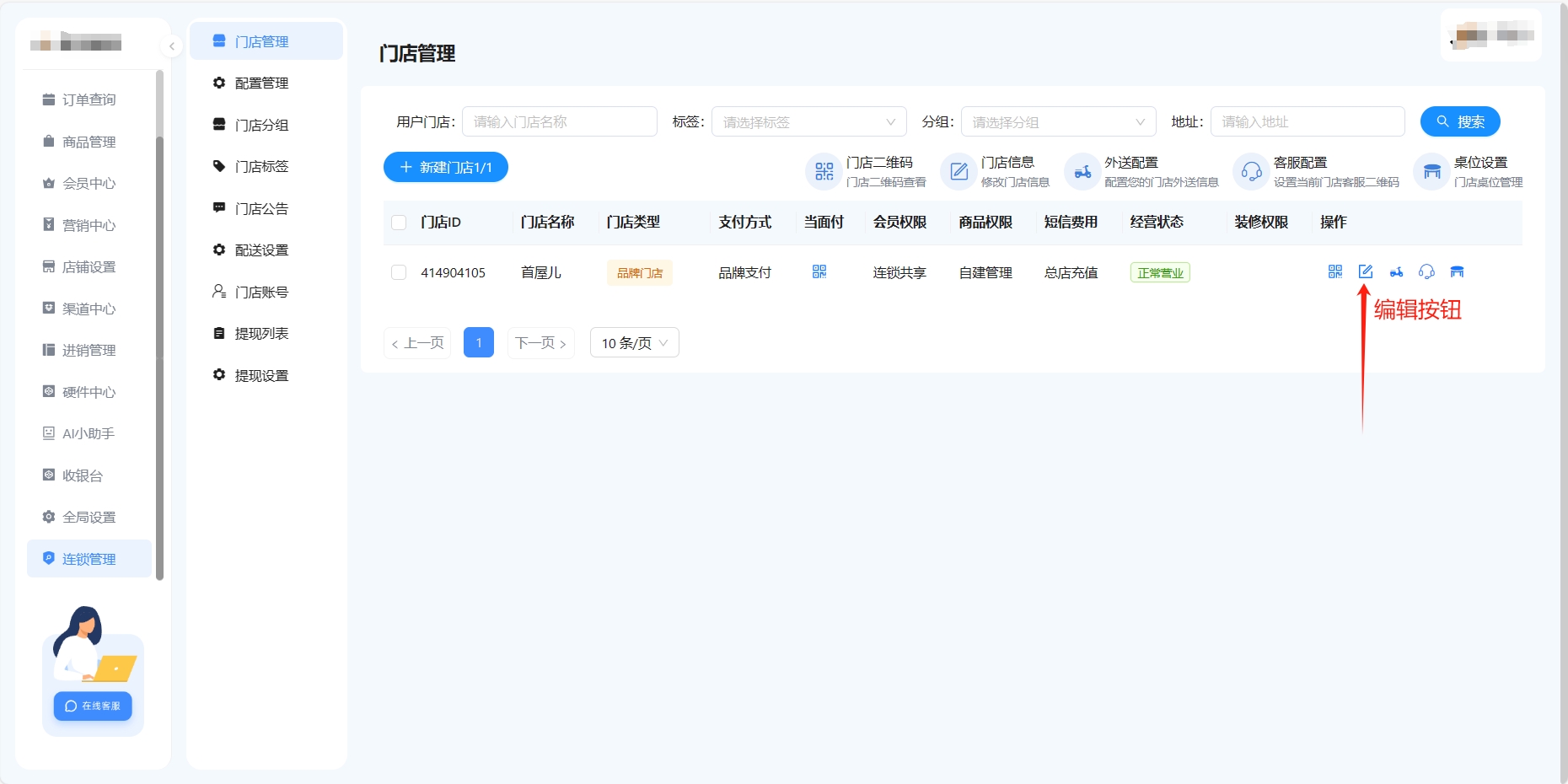Open QR code icon in operations column
The height and width of the screenshot is (784, 1568).
click(x=1334, y=271)
